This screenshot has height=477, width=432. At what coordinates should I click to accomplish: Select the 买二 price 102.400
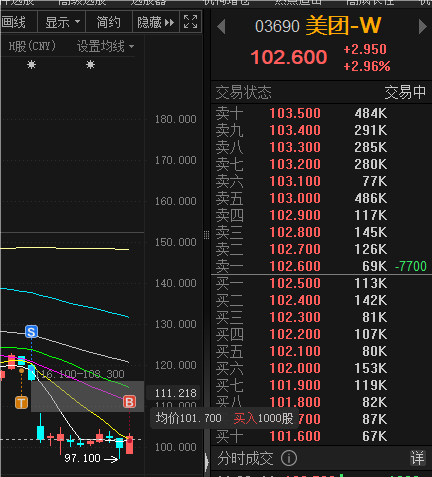[x=295, y=300]
